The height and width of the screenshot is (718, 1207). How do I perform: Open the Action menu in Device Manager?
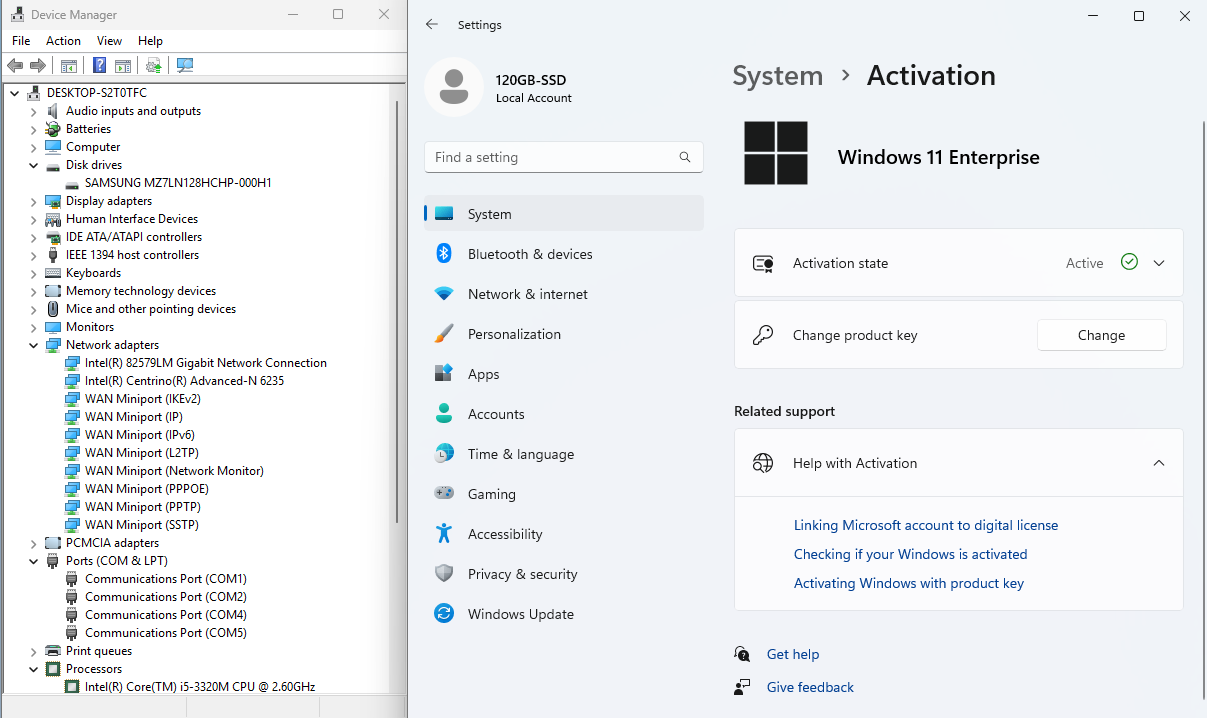[63, 41]
